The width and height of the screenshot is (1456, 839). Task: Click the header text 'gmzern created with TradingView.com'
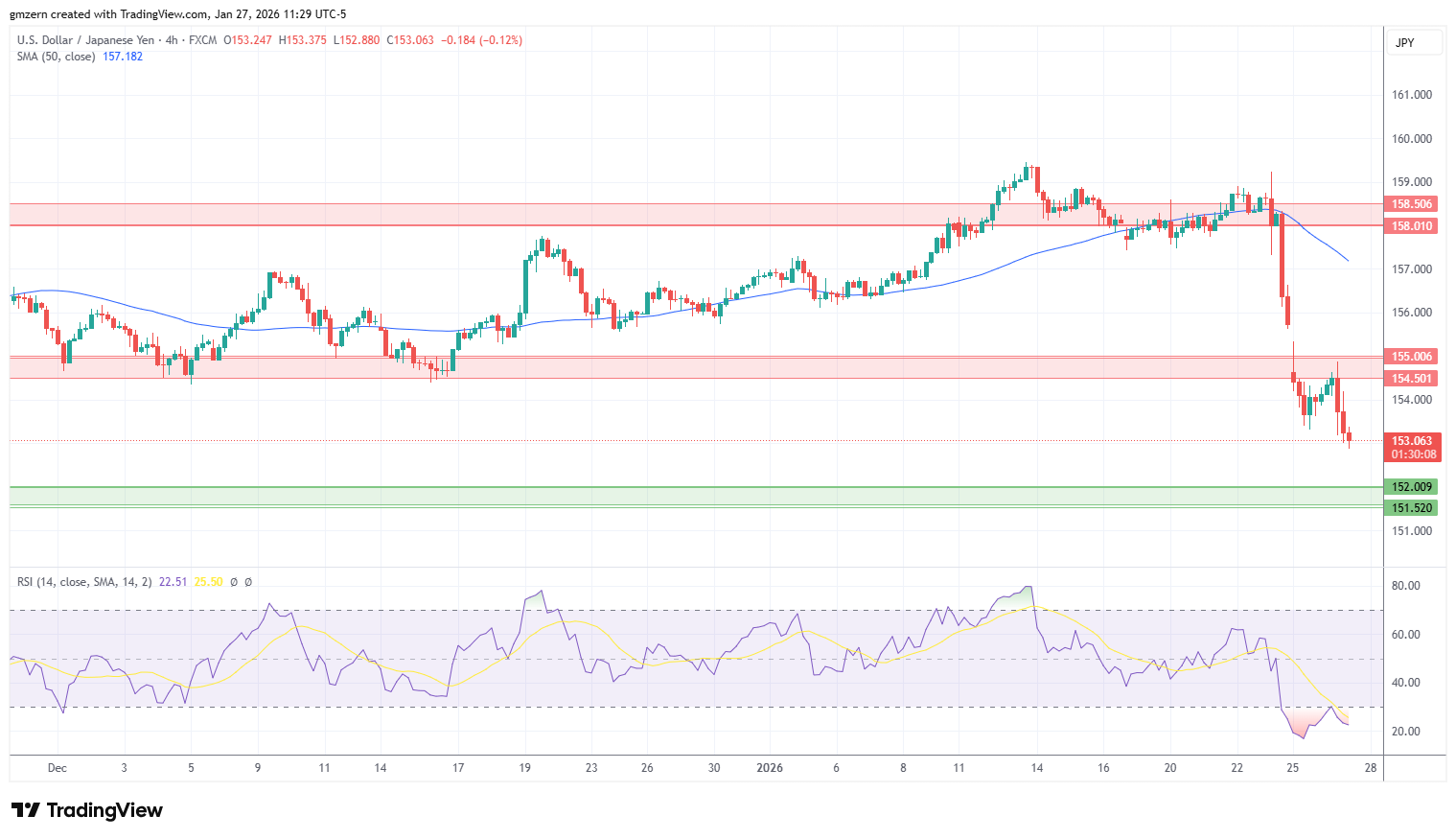point(110,14)
